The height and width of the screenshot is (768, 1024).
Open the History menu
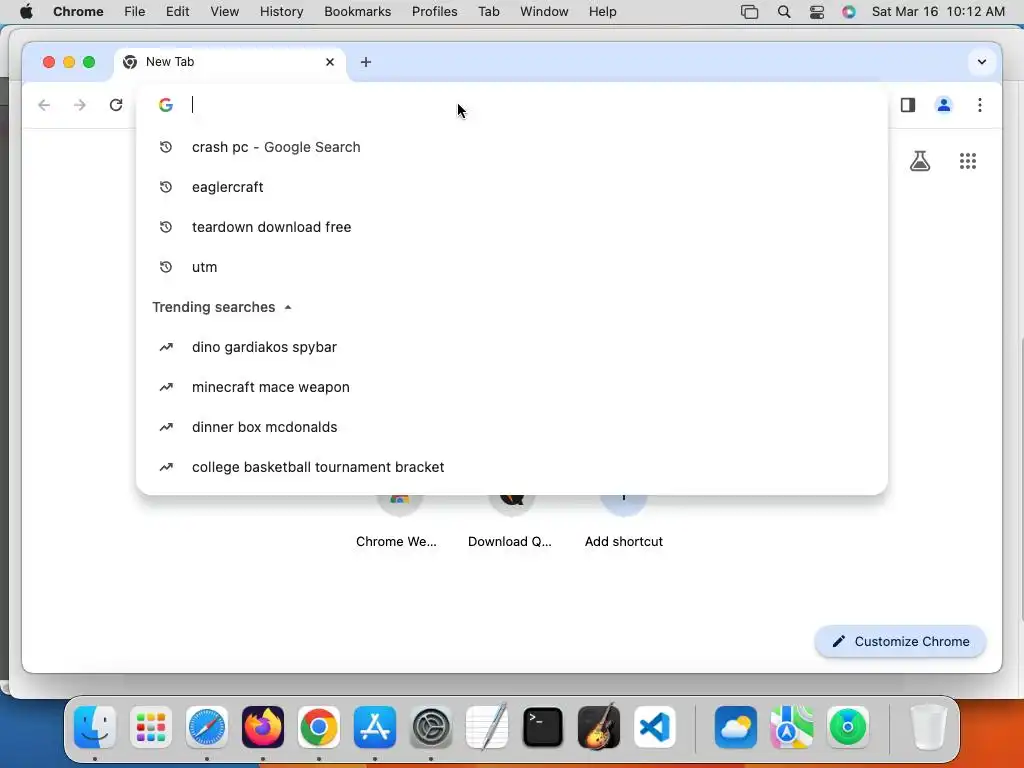(x=281, y=12)
